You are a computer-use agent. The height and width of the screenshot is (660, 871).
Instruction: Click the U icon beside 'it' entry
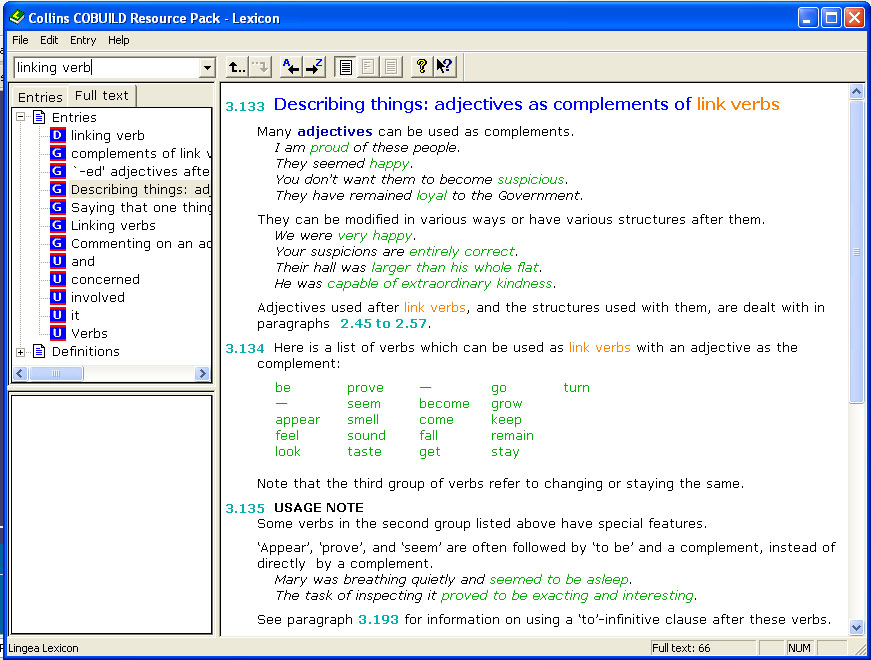(58, 315)
